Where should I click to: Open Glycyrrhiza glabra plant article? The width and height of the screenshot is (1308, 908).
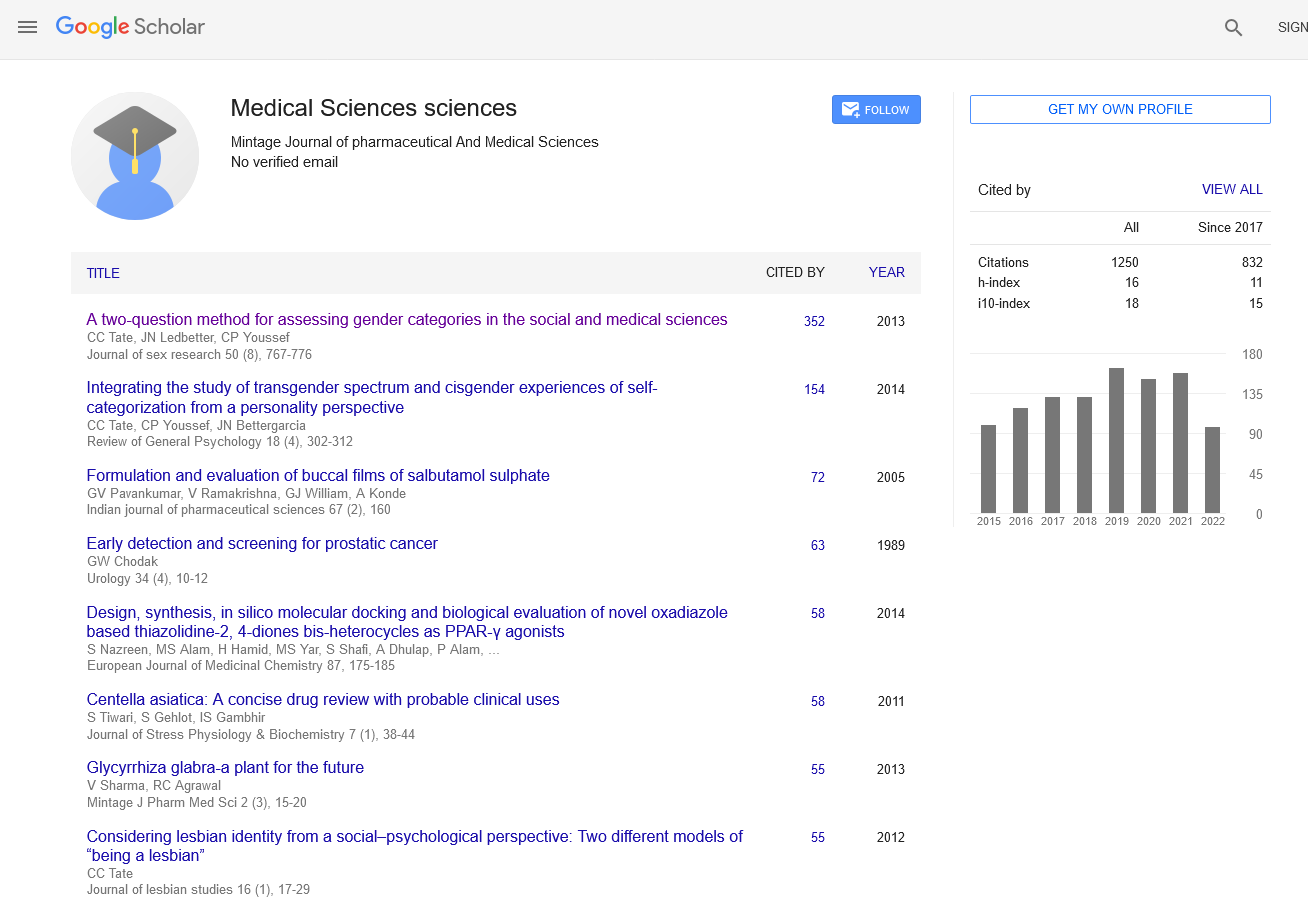tap(225, 768)
